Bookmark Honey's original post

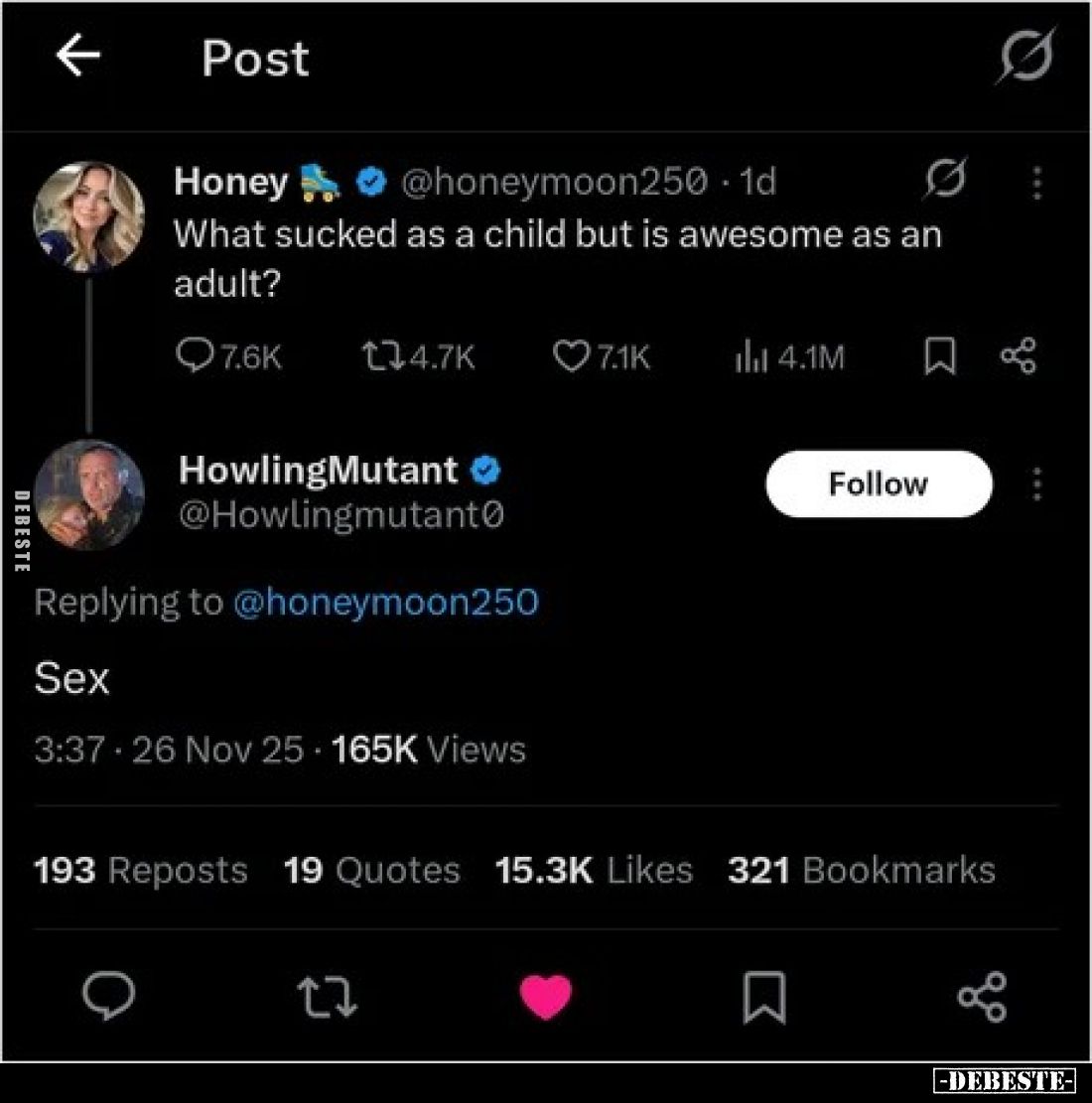click(x=939, y=356)
